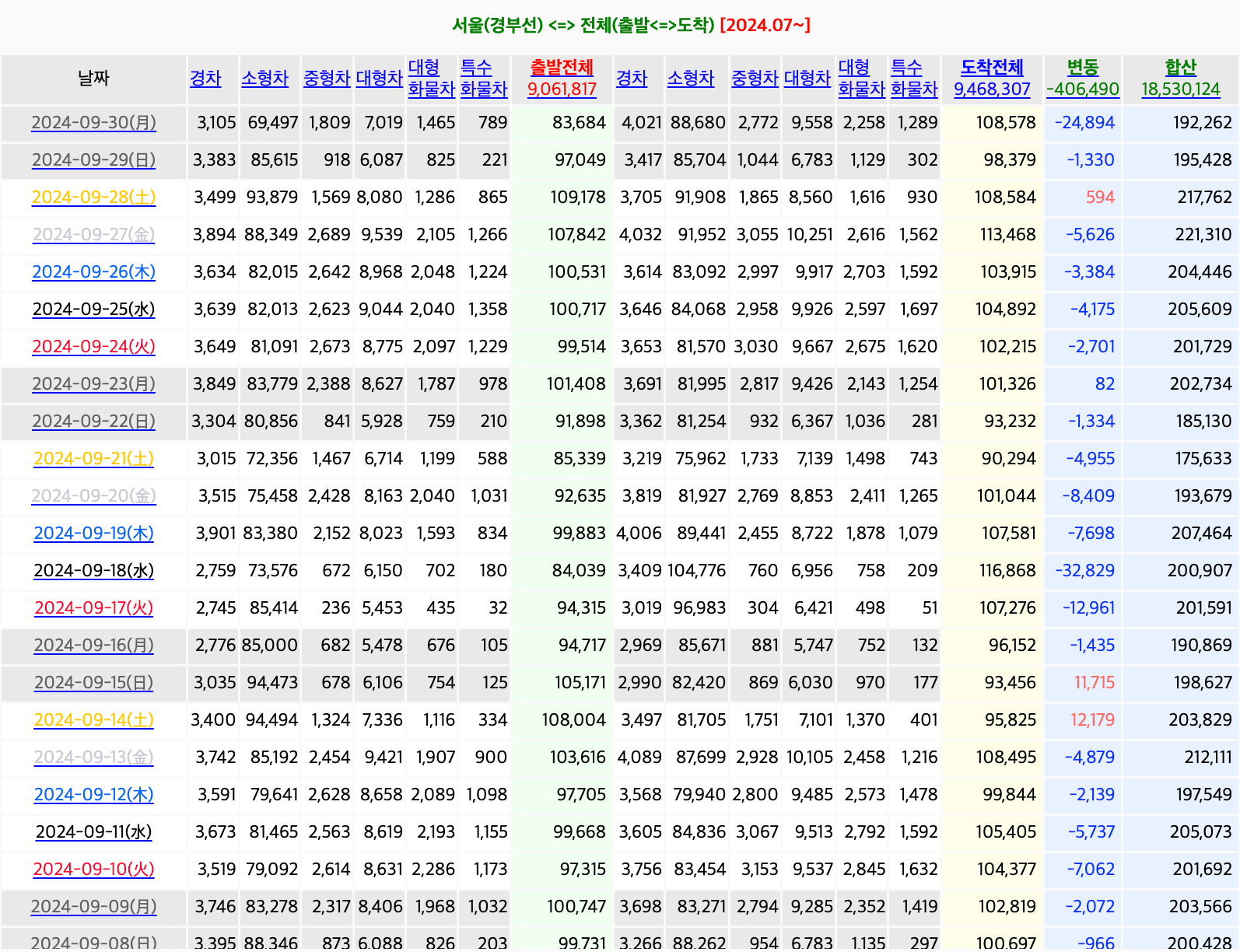Sort by departure 대형차 column header
Image resolution: width=1240 pixels, height=952 pixels.
tap(380, 79)
